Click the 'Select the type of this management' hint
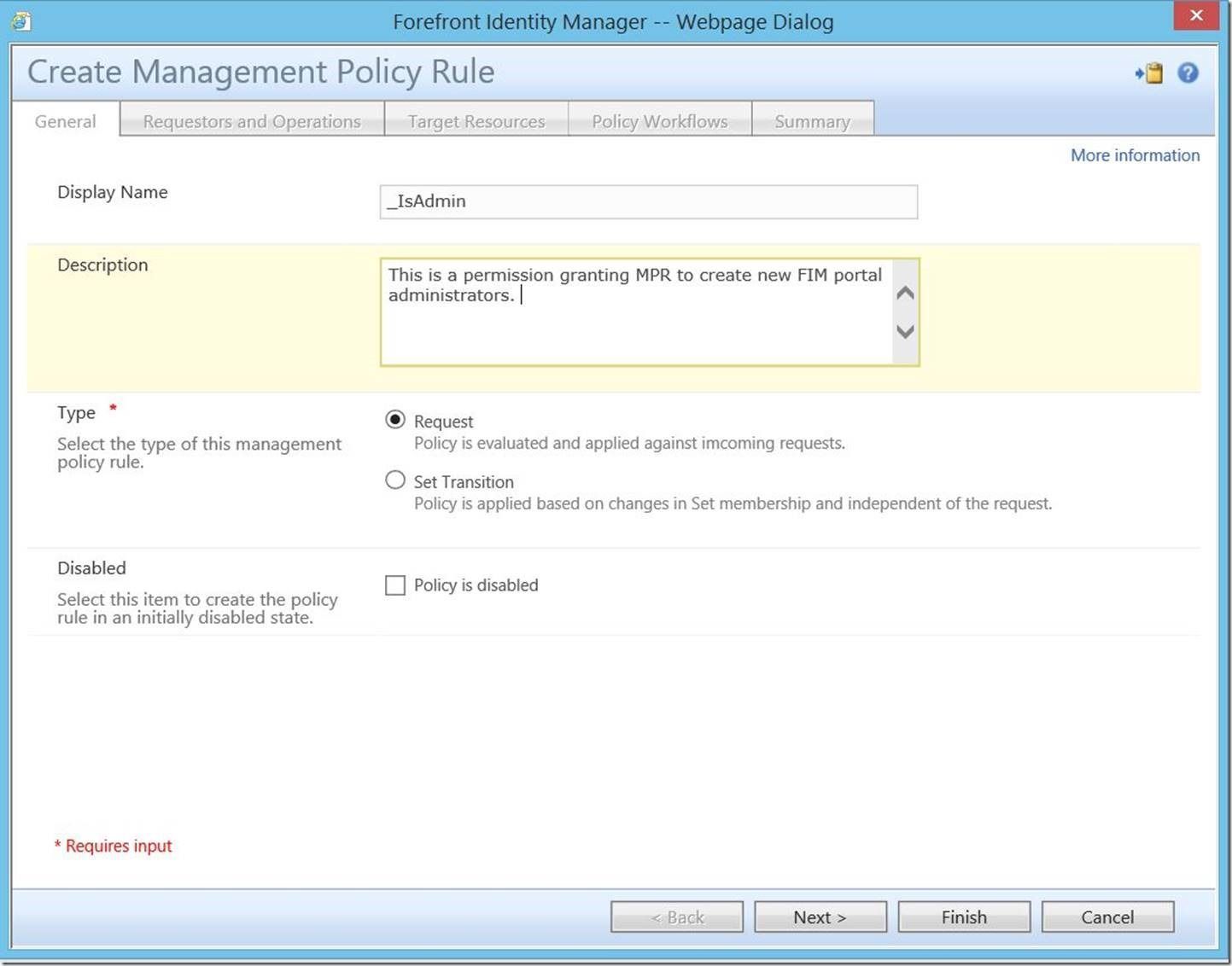This screenshot has height=966, width=1232. point(199,453)
